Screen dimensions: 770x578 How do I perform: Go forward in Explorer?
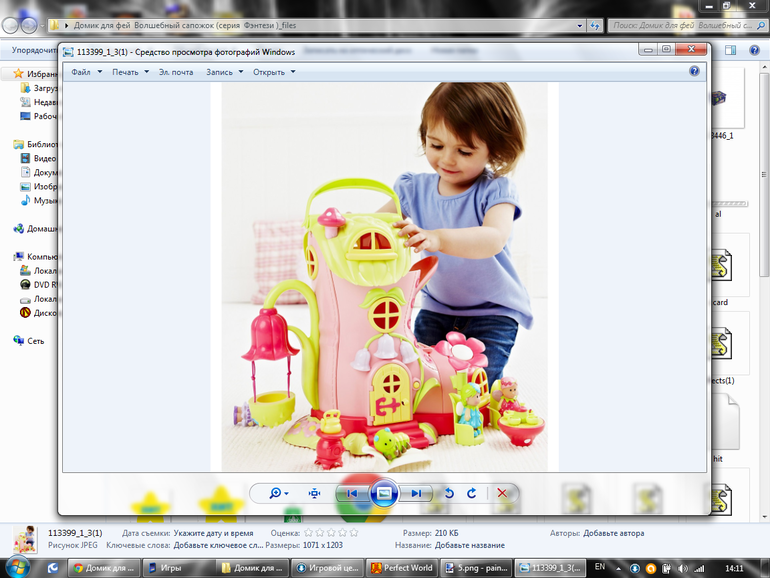click(28, 26)
